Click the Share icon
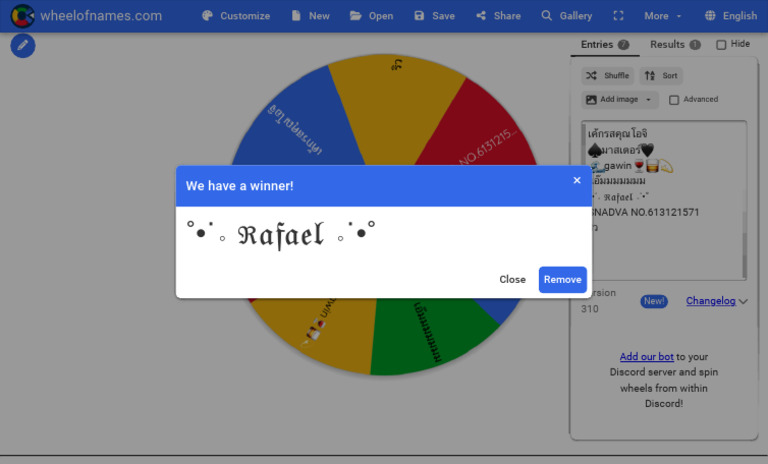Screen dimensions: 768x464 (481, 16)
